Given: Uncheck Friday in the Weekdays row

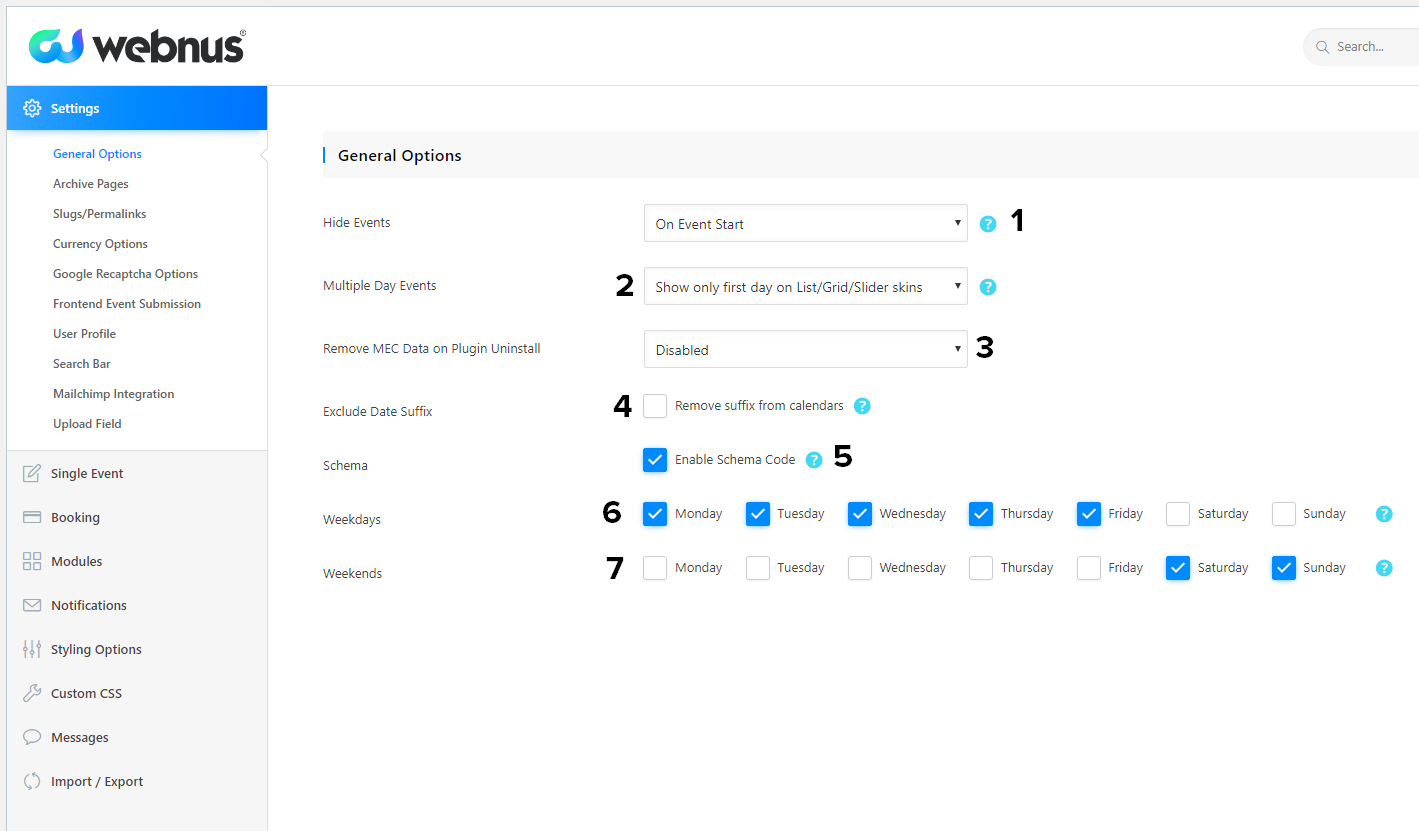Looking at the screenshot, I should 1089,514.
